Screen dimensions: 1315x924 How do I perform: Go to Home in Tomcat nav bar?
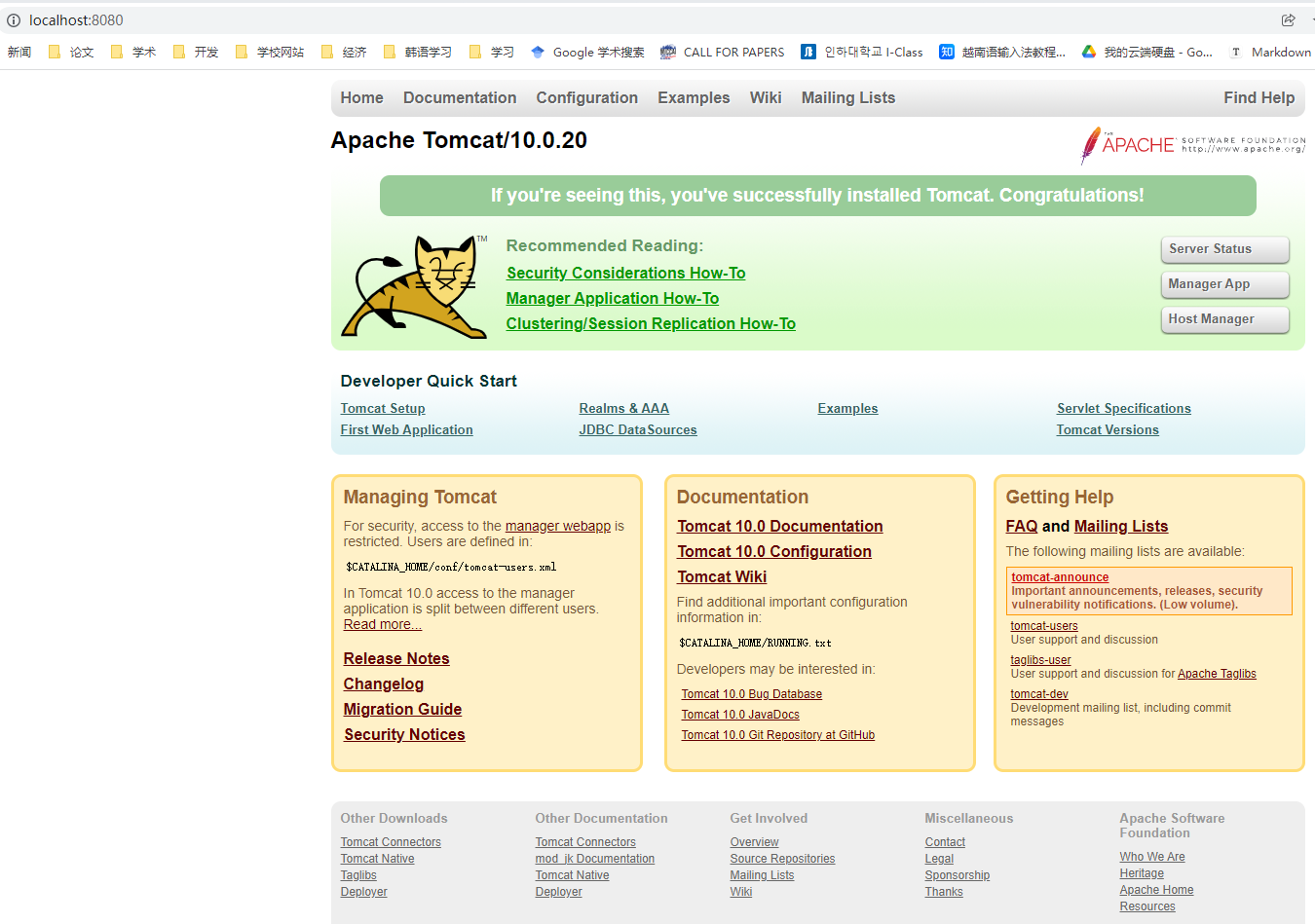coord(361,97)
